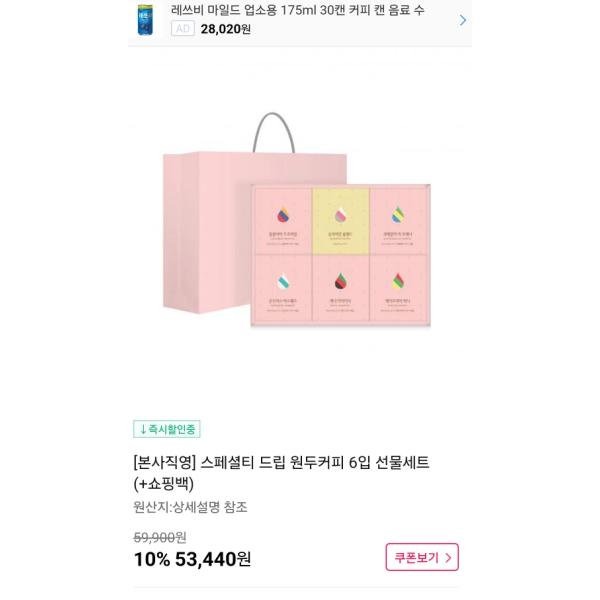Click the discounted price 53,440원
The image size is (600, 600).
[213, 559]
